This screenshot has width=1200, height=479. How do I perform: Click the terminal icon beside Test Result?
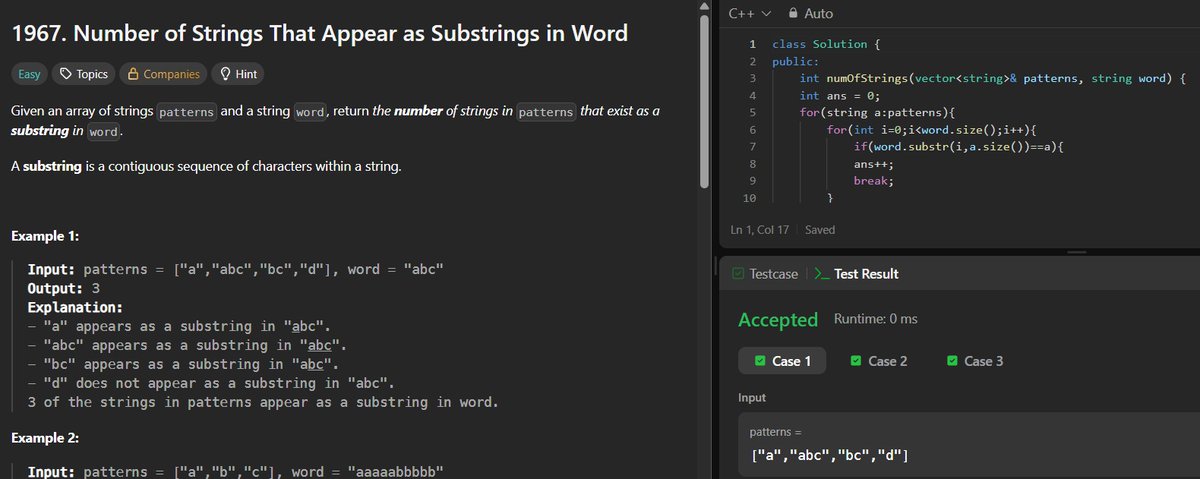click(x=821, y=273)
